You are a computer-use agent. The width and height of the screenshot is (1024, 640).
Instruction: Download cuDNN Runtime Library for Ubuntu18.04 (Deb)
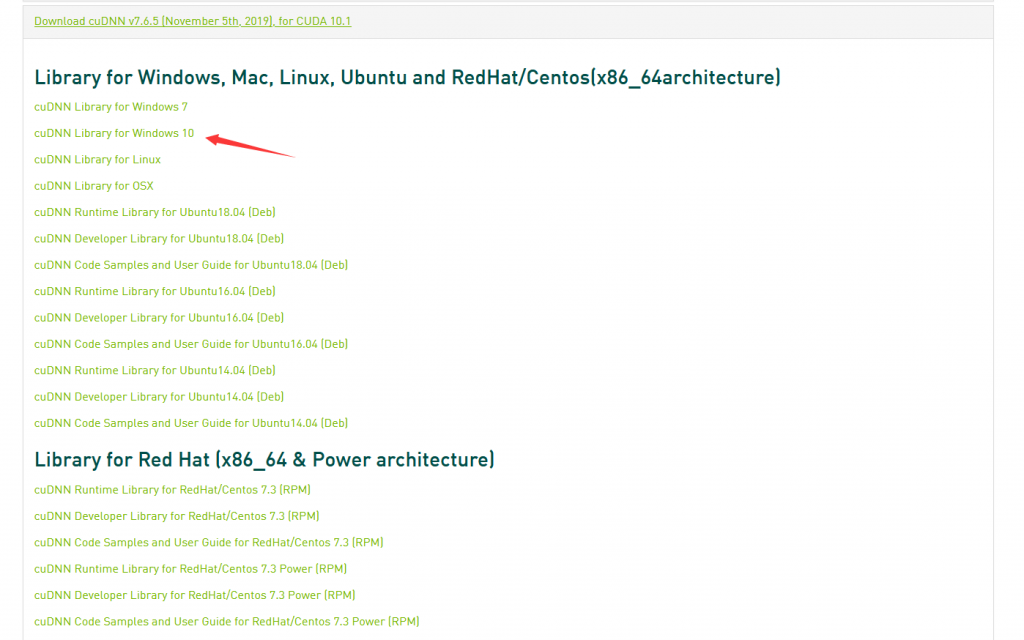click(x=155, y=212)
